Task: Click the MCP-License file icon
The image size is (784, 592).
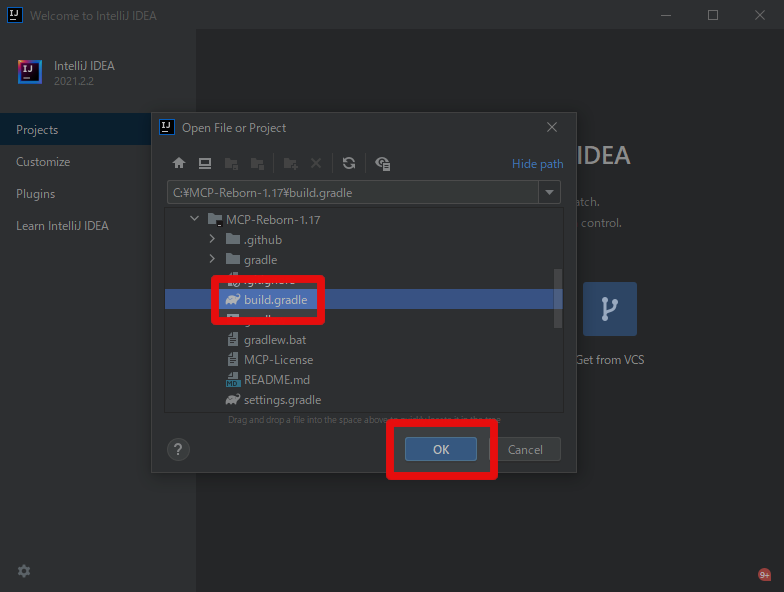Action: point(233,360)
